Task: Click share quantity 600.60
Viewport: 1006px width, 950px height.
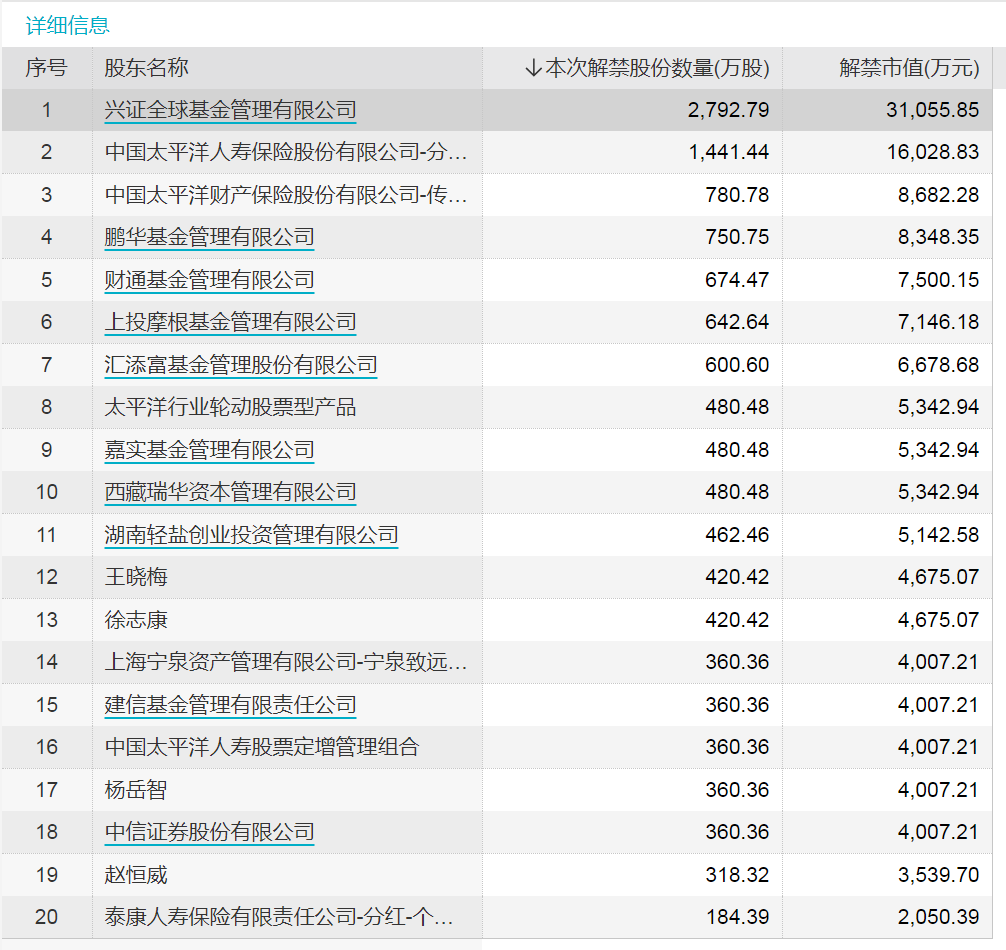Action: point(737,364)
